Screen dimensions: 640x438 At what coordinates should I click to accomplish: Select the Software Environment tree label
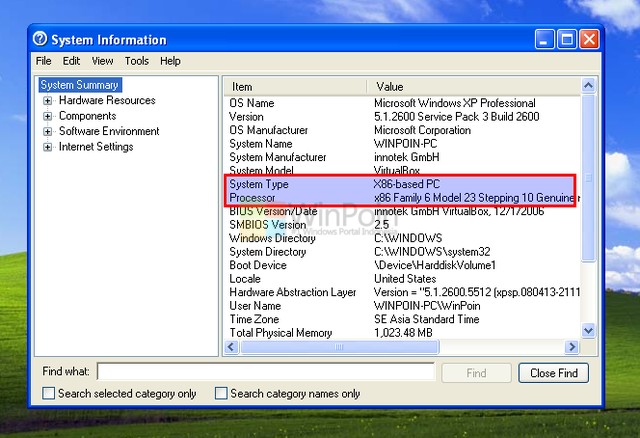pos(109,131)
